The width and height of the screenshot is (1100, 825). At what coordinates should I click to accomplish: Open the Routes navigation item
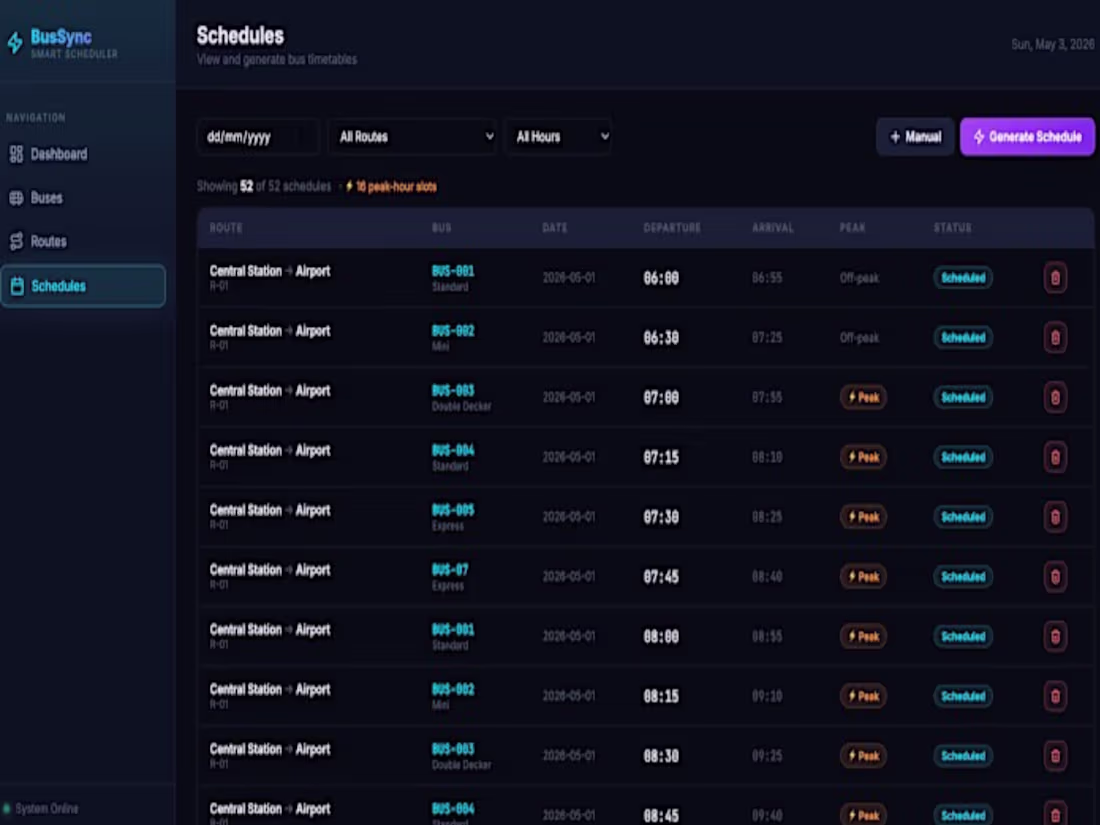[x=83, y=241]
